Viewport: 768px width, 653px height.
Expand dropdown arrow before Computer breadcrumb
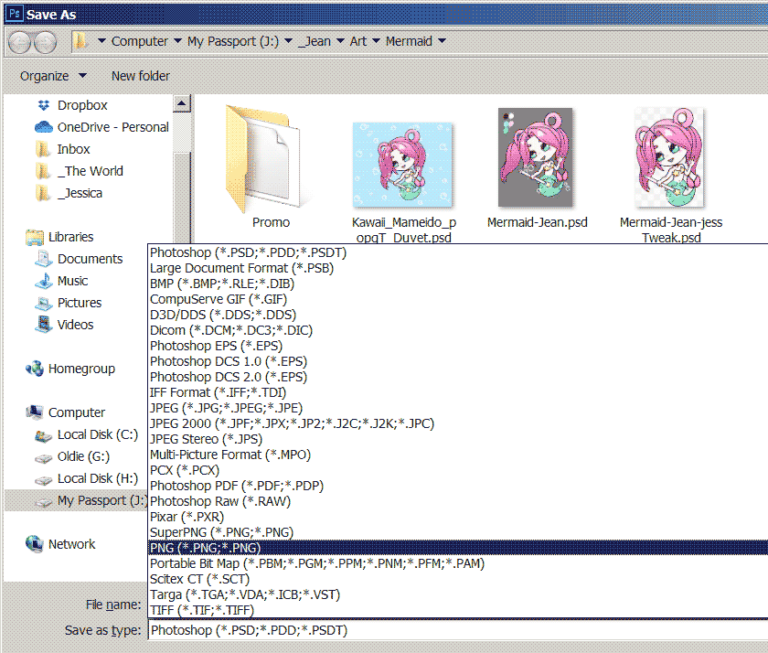click(101, 41)
